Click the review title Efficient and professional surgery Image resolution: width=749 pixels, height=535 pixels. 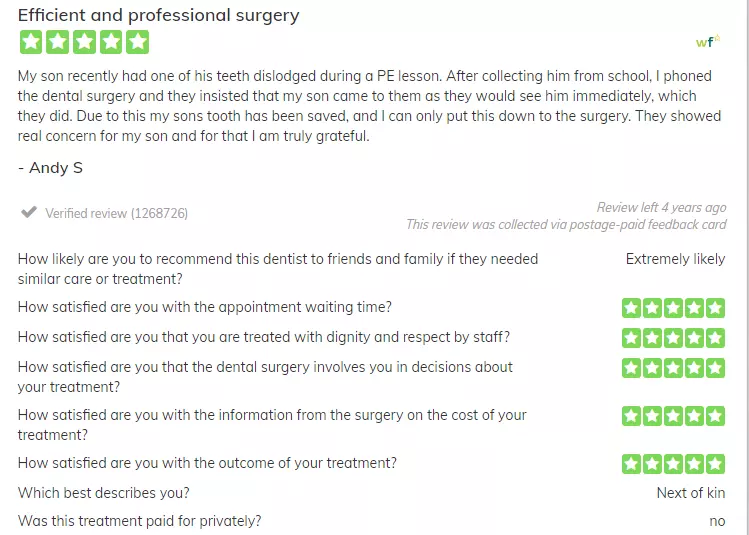pos(159,15)
